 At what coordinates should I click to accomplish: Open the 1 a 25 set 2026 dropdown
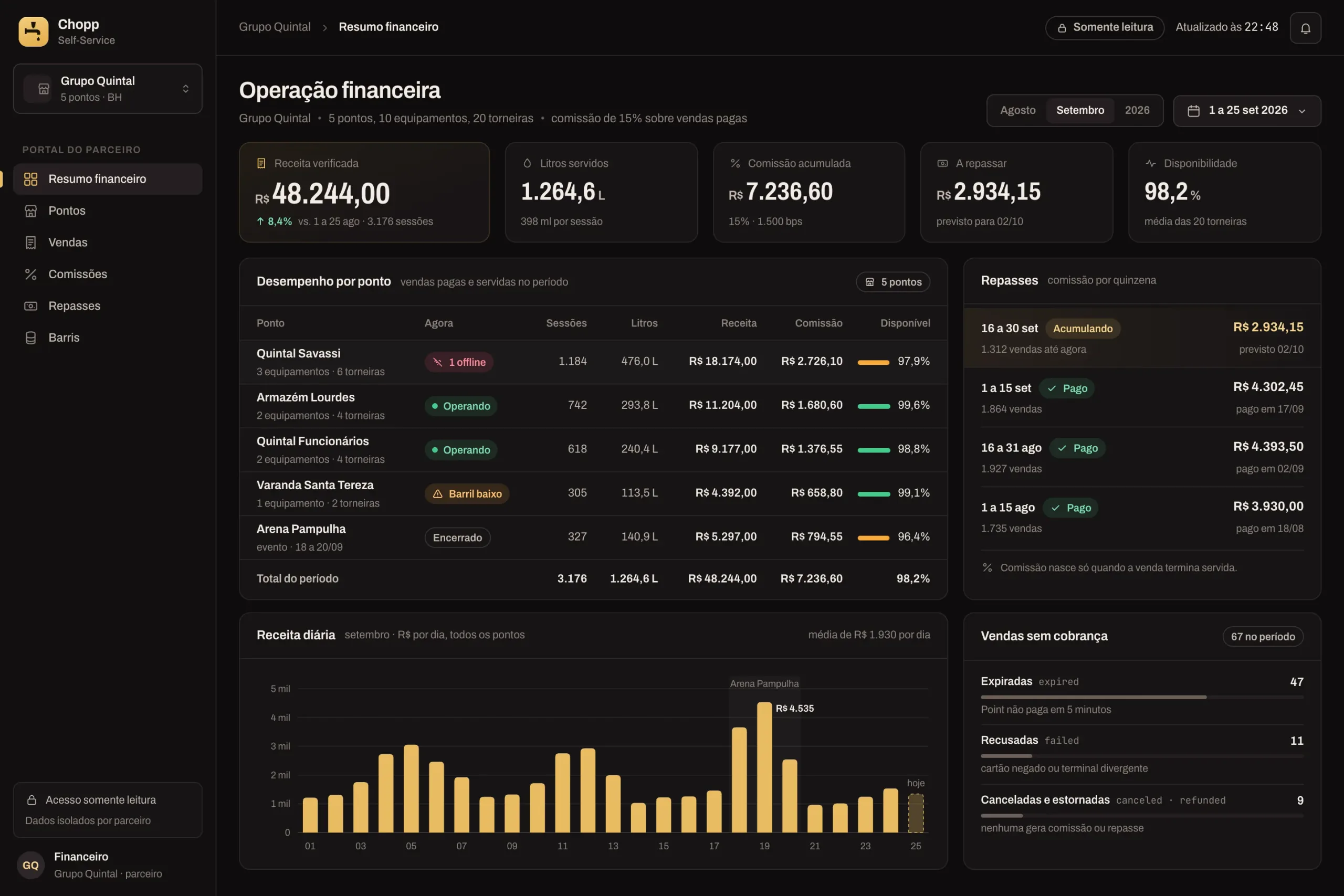click(1247, 111)
